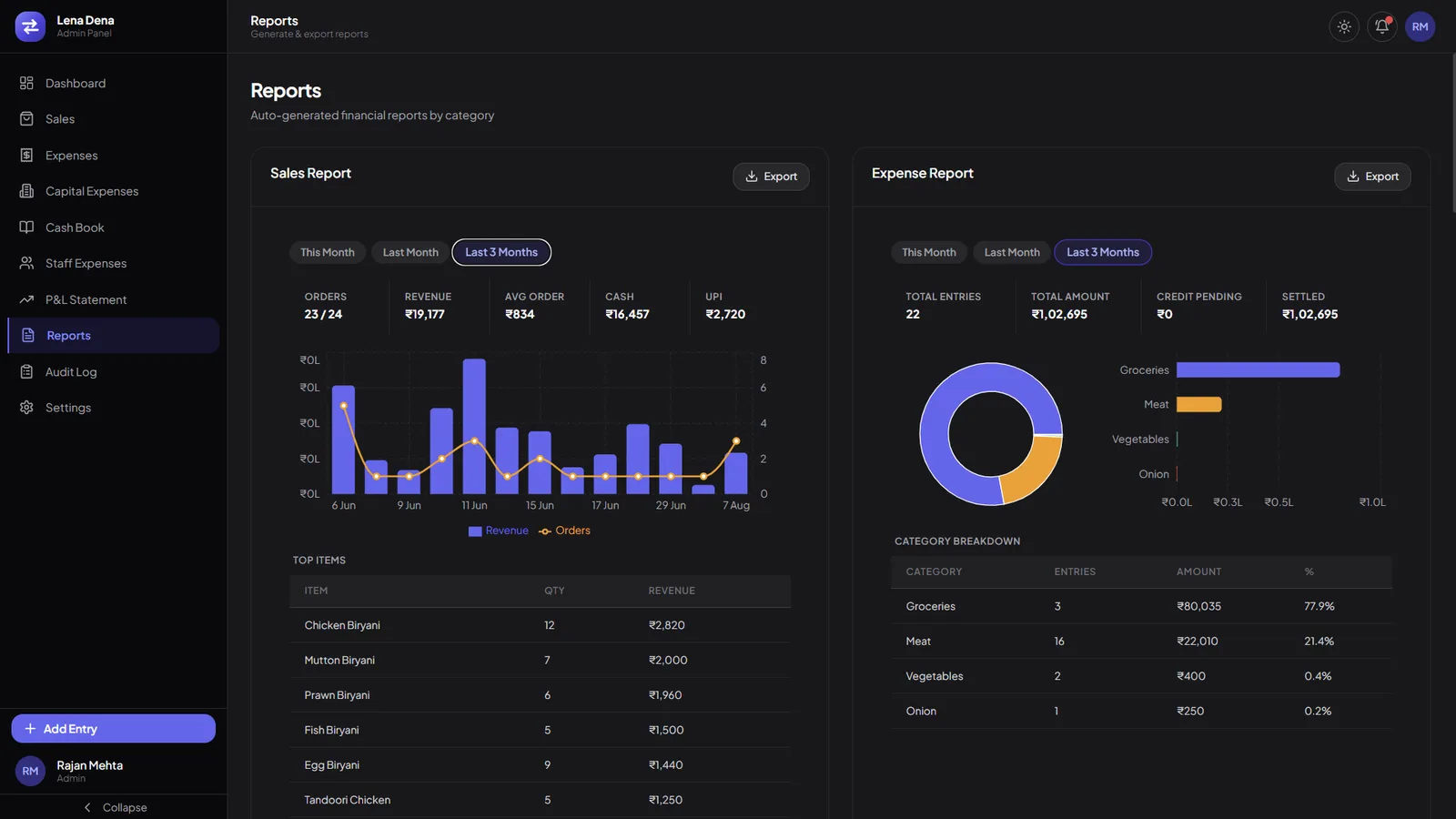Viewport: 1456px width, 819px height.
Task: Click the page vertical scrollbar
Action: (1452, 133)
